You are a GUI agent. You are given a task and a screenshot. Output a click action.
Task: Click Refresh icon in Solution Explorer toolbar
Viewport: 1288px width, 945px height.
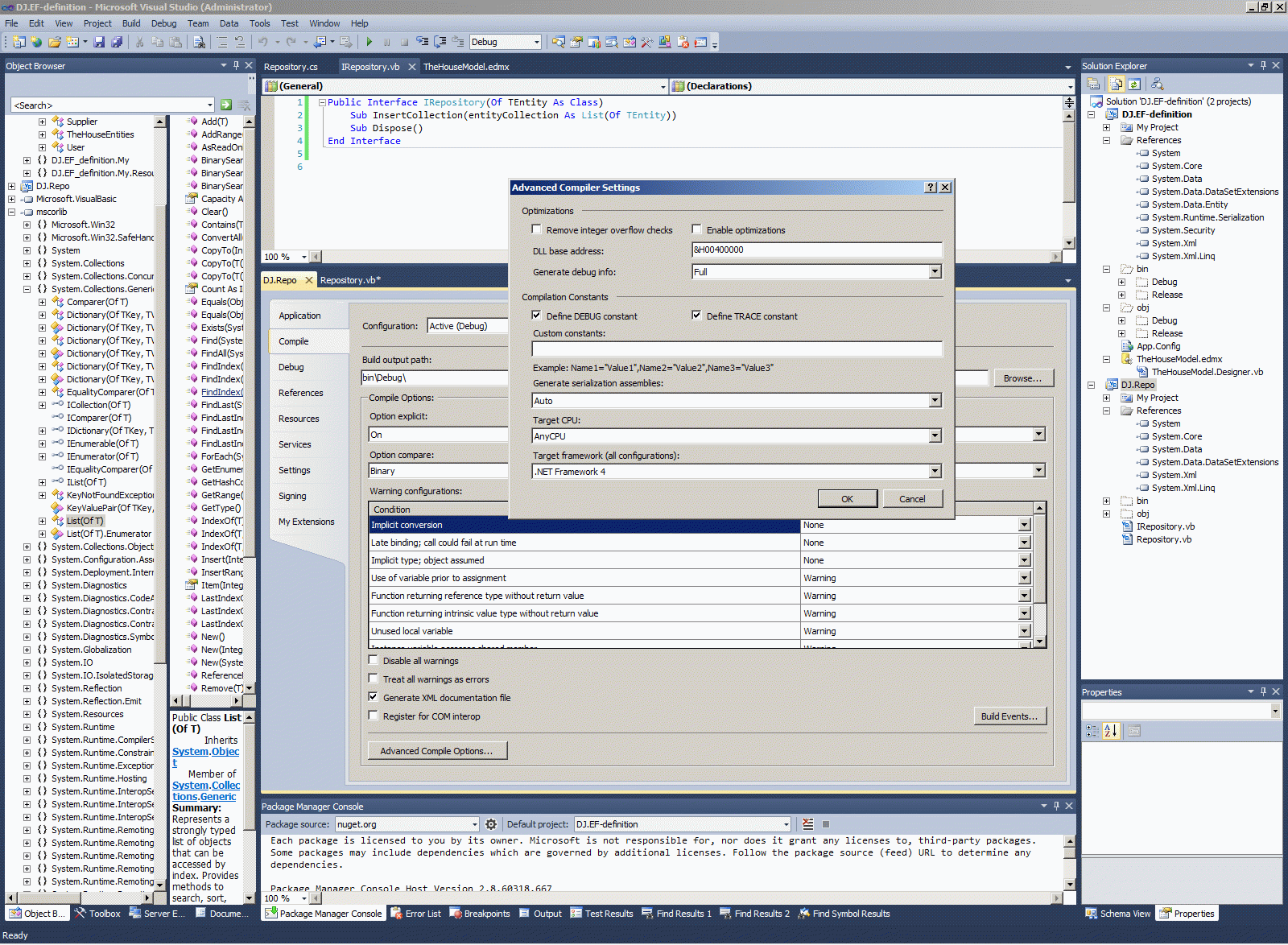(1134, 84)
